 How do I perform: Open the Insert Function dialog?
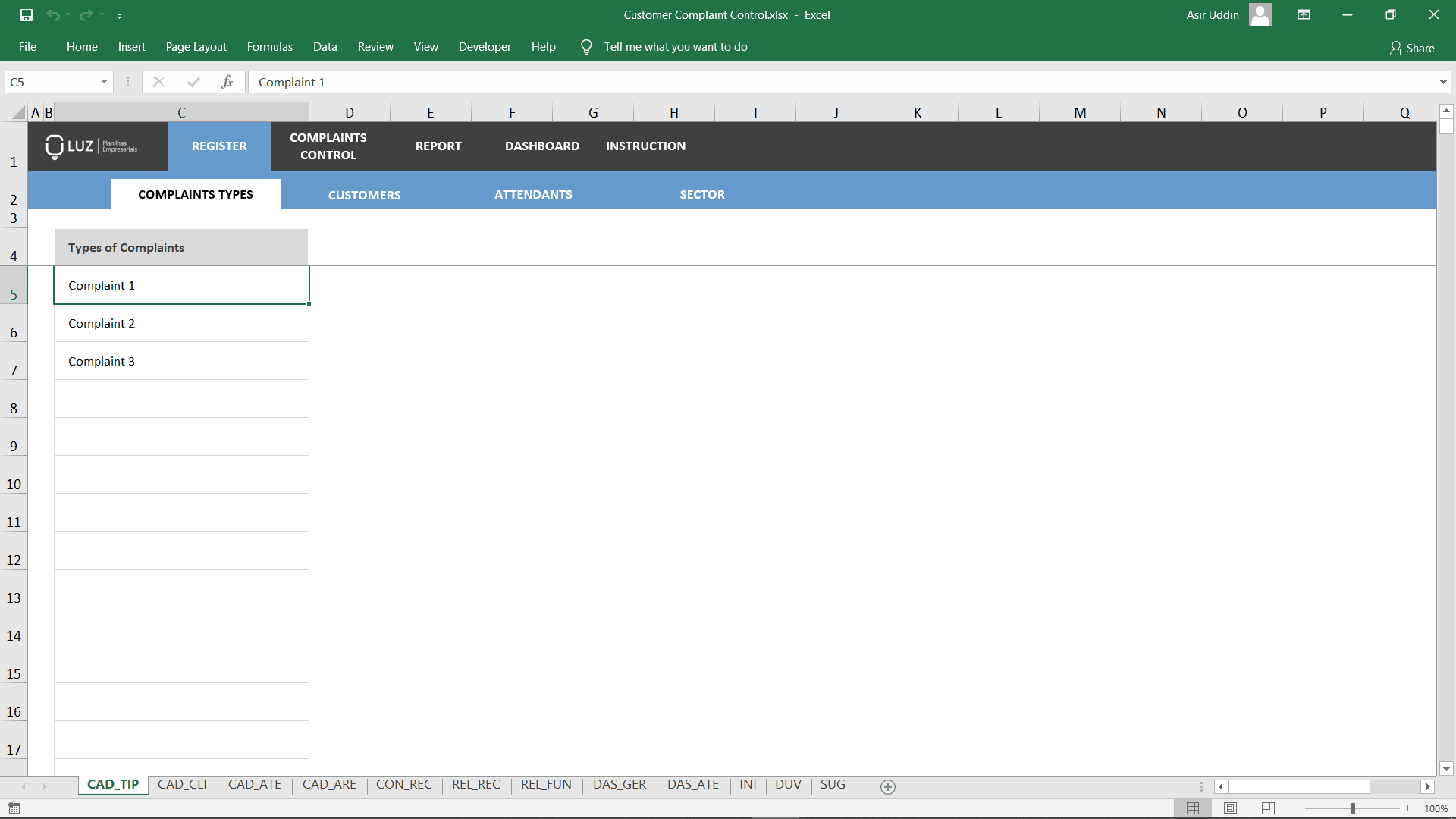click(x=227, y=82)
